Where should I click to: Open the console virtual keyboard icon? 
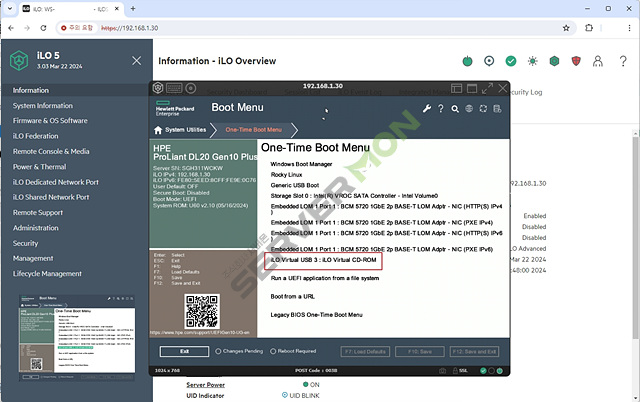pyautogui.click(x=174, y=88)
